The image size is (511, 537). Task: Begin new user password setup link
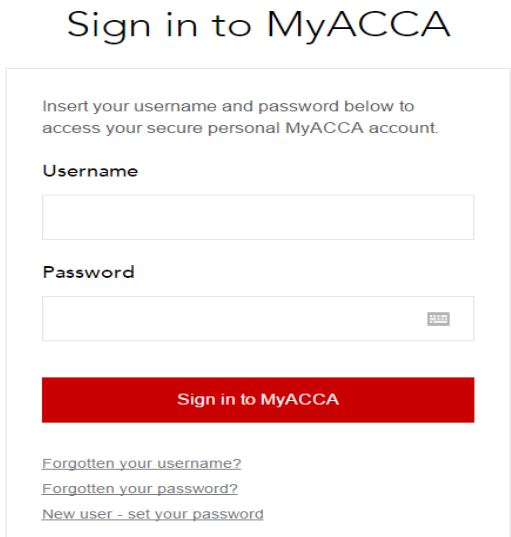point(153,514)
